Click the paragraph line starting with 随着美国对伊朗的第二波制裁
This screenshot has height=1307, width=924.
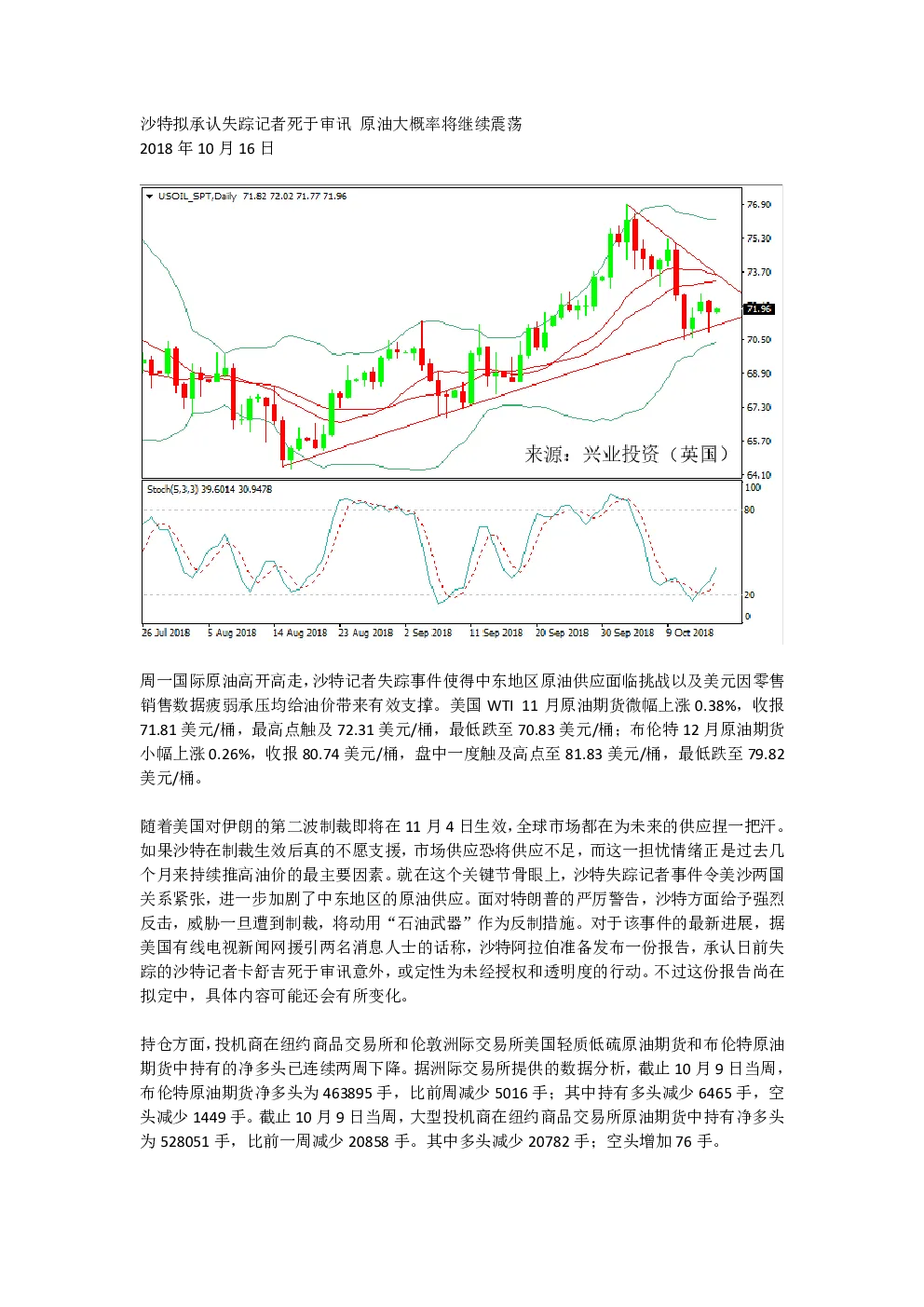(x=462, y=826)
